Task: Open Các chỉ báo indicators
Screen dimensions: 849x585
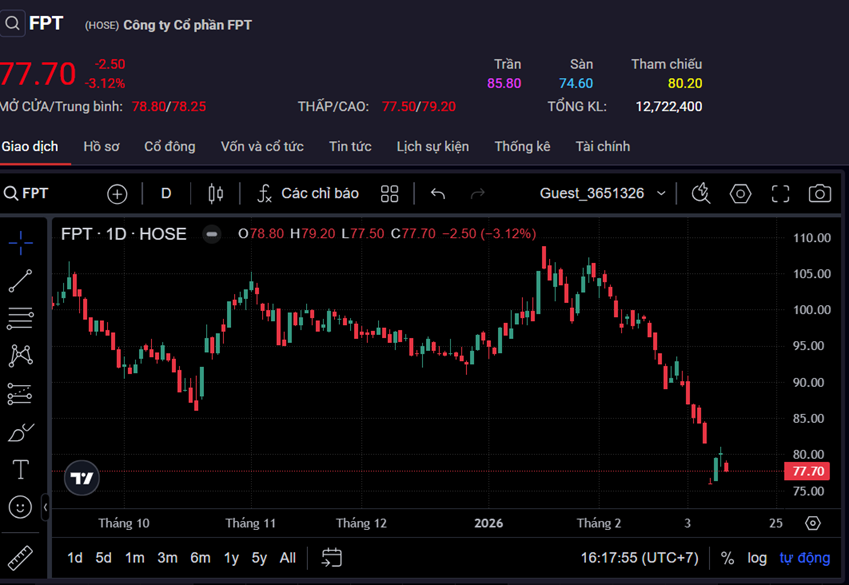Action: 308,193
